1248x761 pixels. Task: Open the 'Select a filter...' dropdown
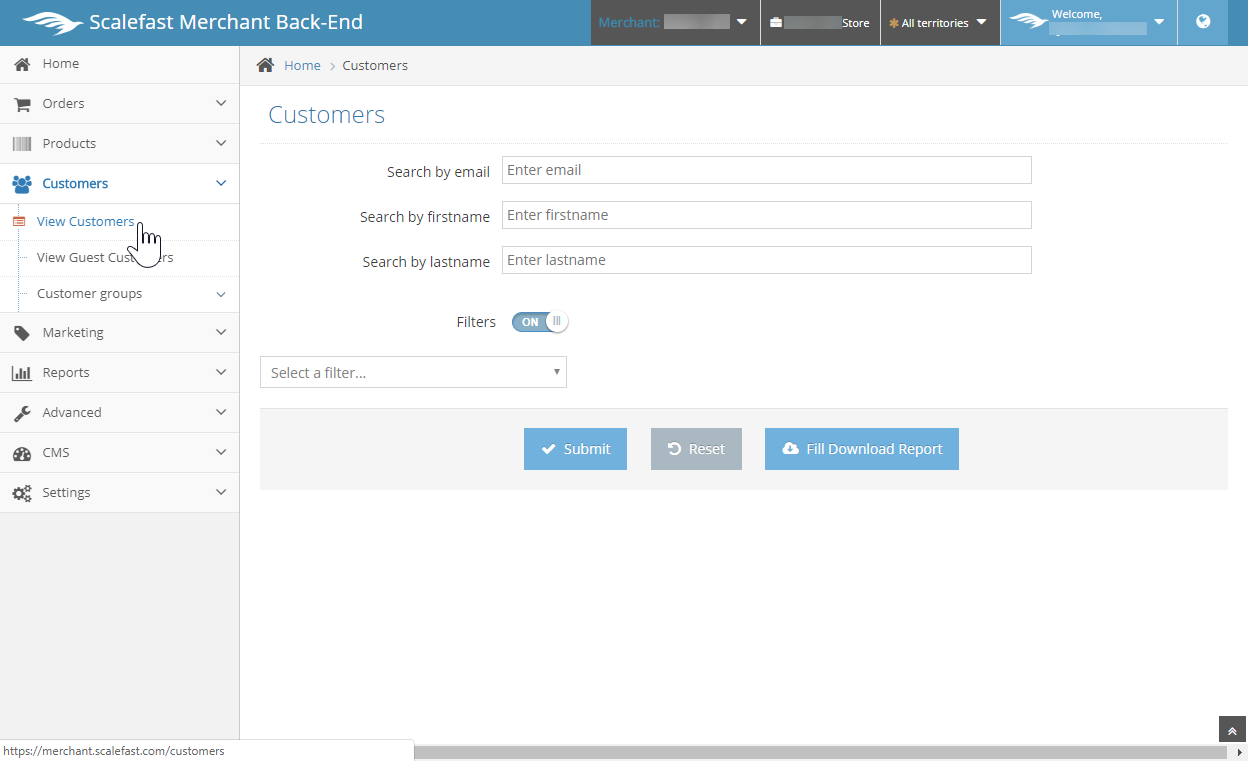(413, 372)
